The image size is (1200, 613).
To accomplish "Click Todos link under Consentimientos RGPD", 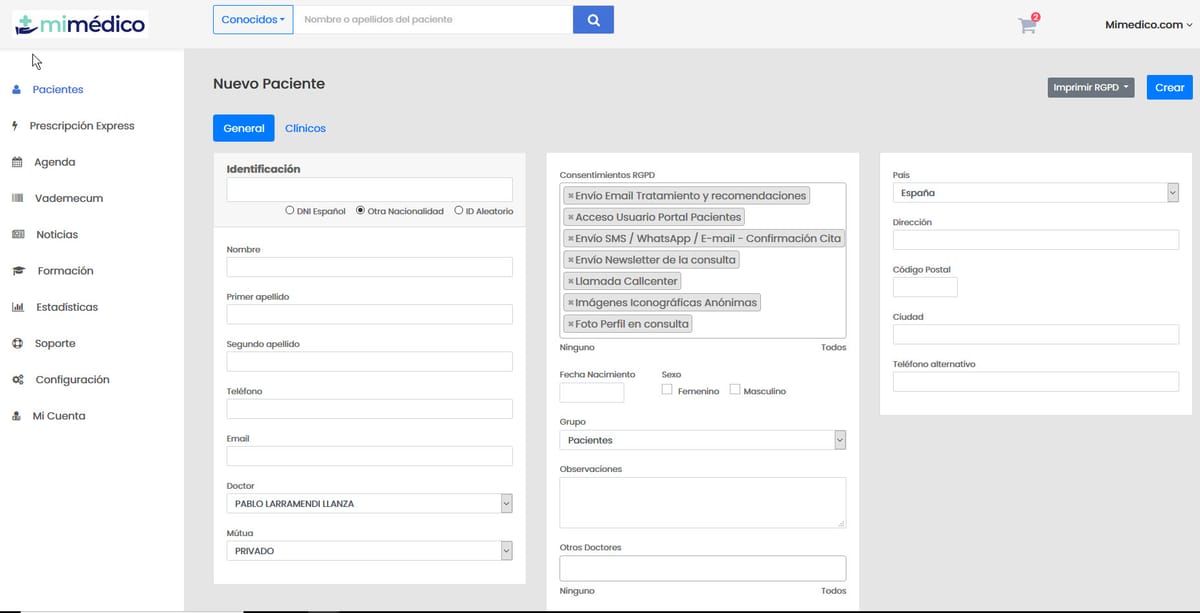I will [833, 348].
